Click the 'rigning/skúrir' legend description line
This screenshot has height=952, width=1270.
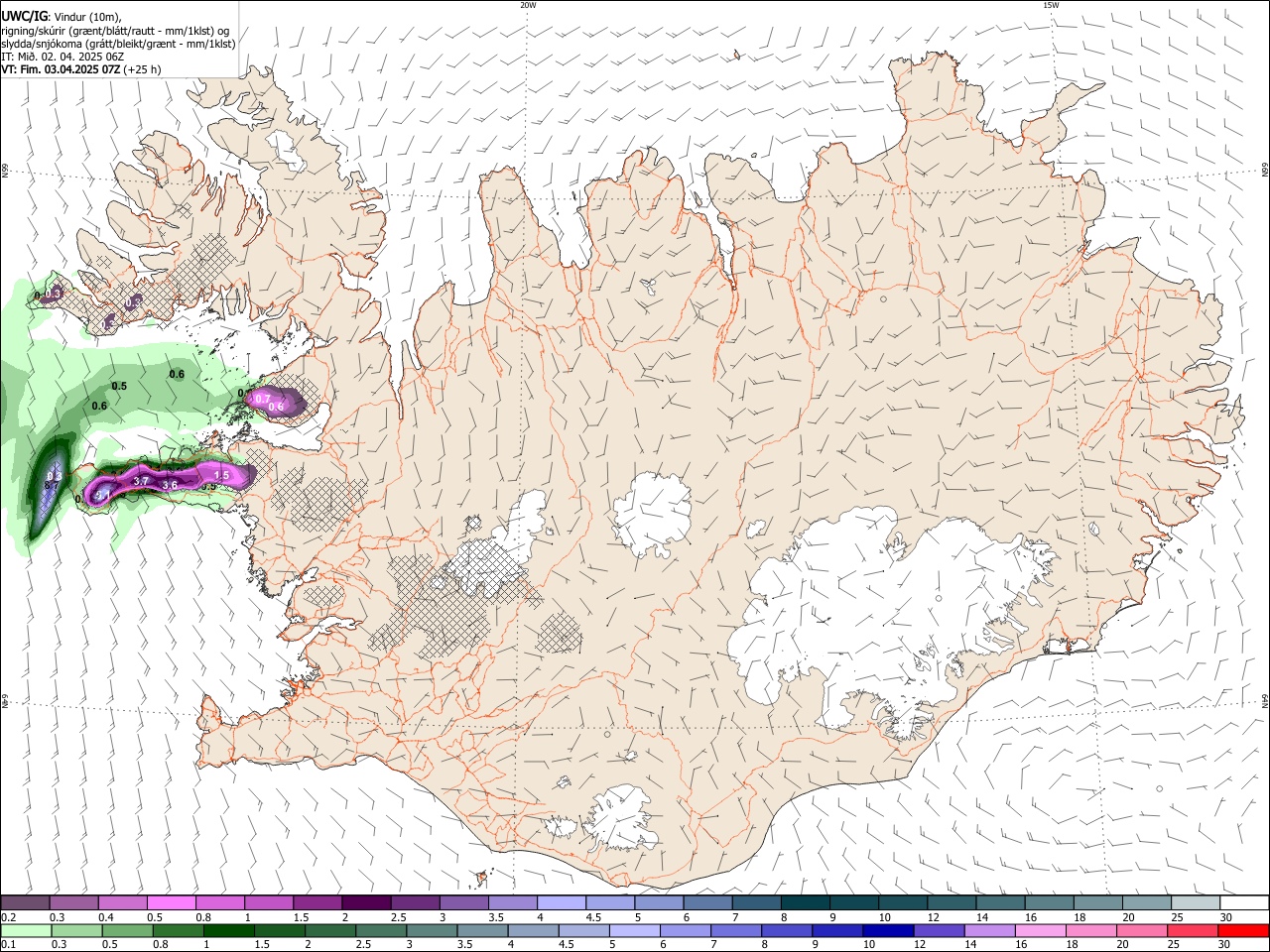[115, 30]
